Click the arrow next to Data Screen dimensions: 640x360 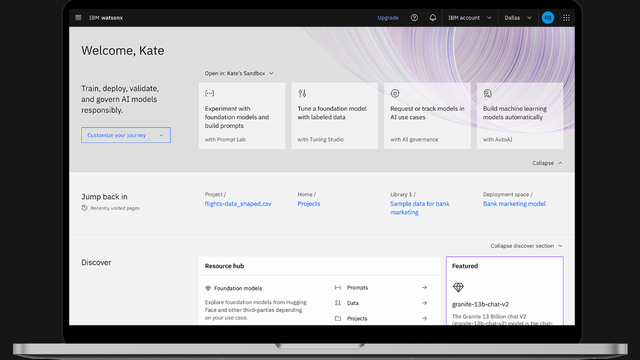tap(424, 303)
